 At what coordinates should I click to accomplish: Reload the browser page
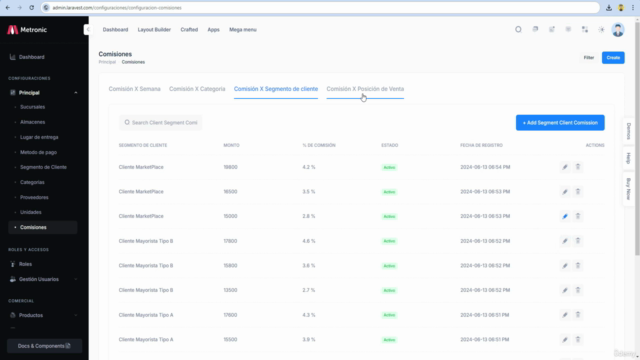click(31, 7)
